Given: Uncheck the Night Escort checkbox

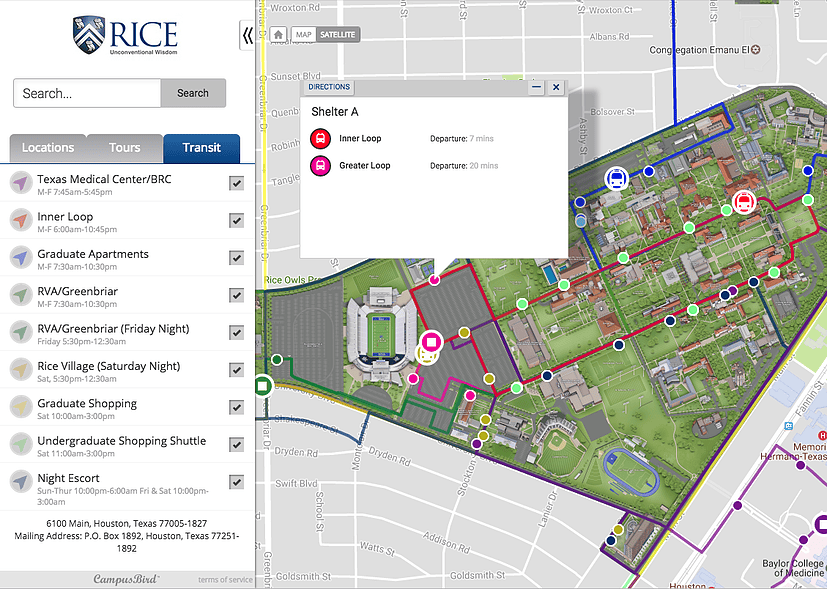Looking at the screenshot, I should tap(236, 482).
